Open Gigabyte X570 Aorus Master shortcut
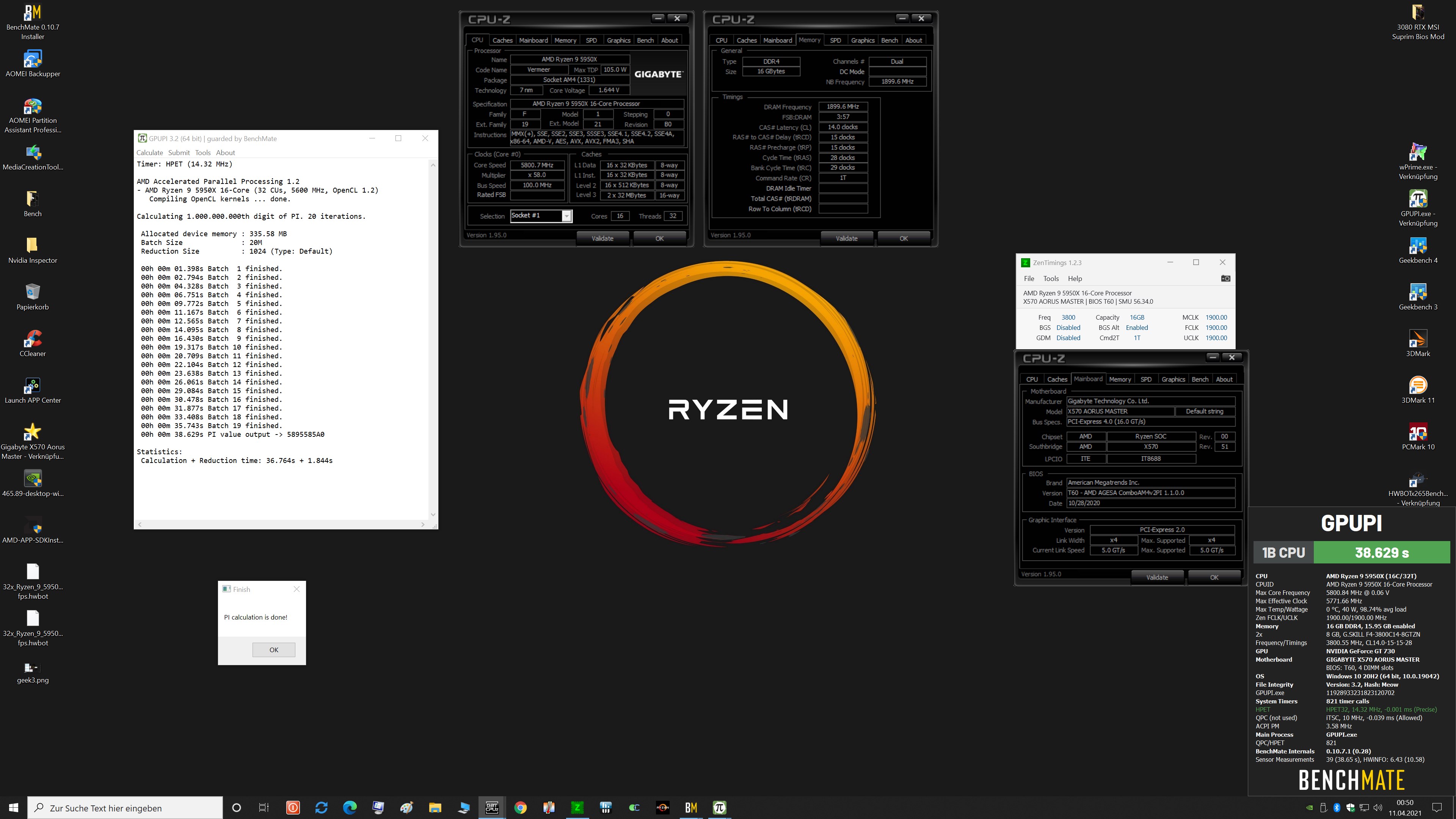This screenshot has width=1456, height=819. click(x=33, y=441)
